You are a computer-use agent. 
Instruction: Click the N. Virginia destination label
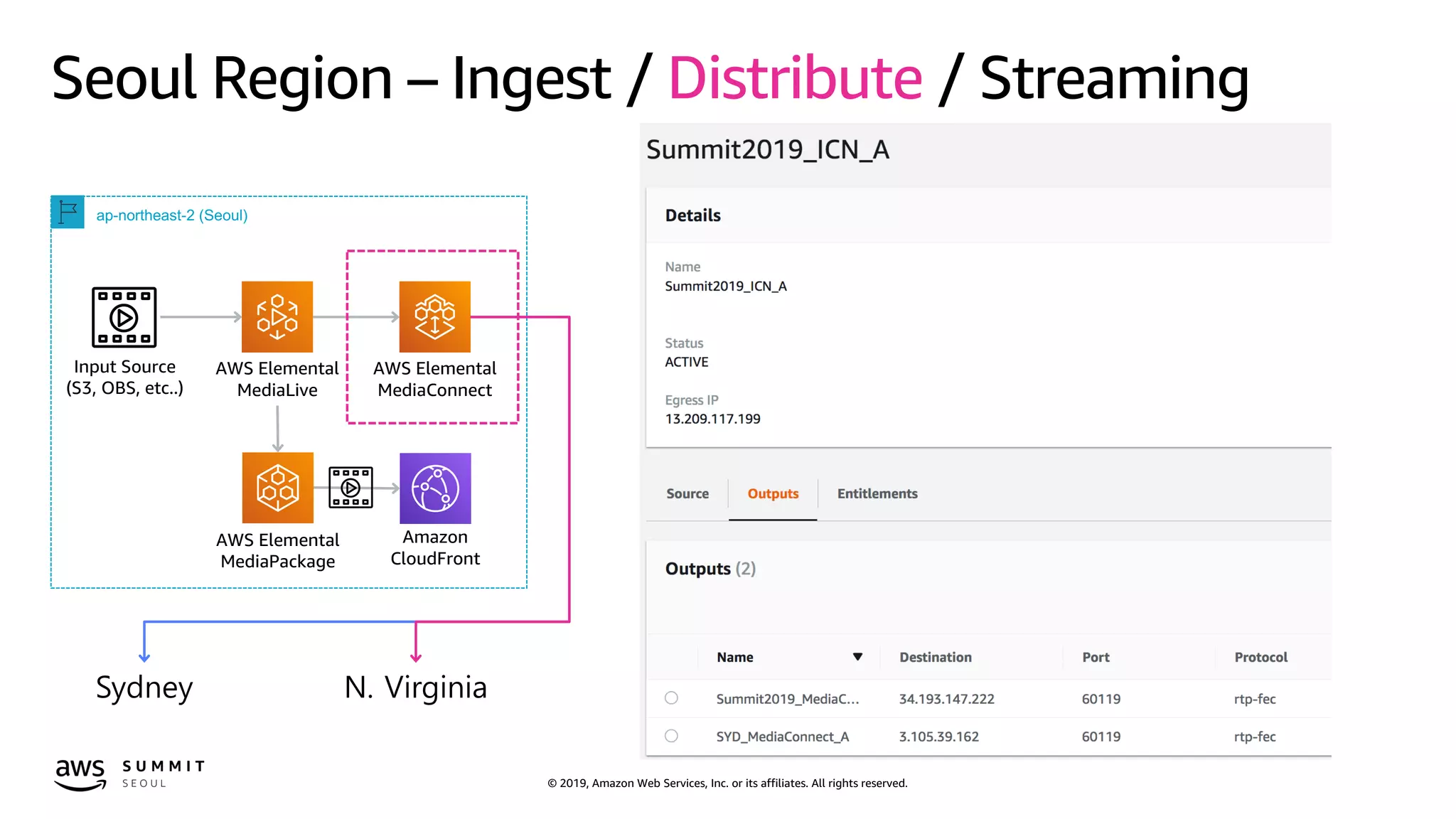416,687
